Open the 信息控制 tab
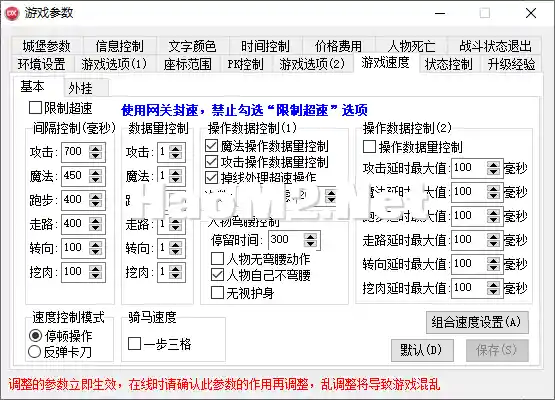Image resolution: width=555 pixels, height=400 pixels. (x=120, y=46)
